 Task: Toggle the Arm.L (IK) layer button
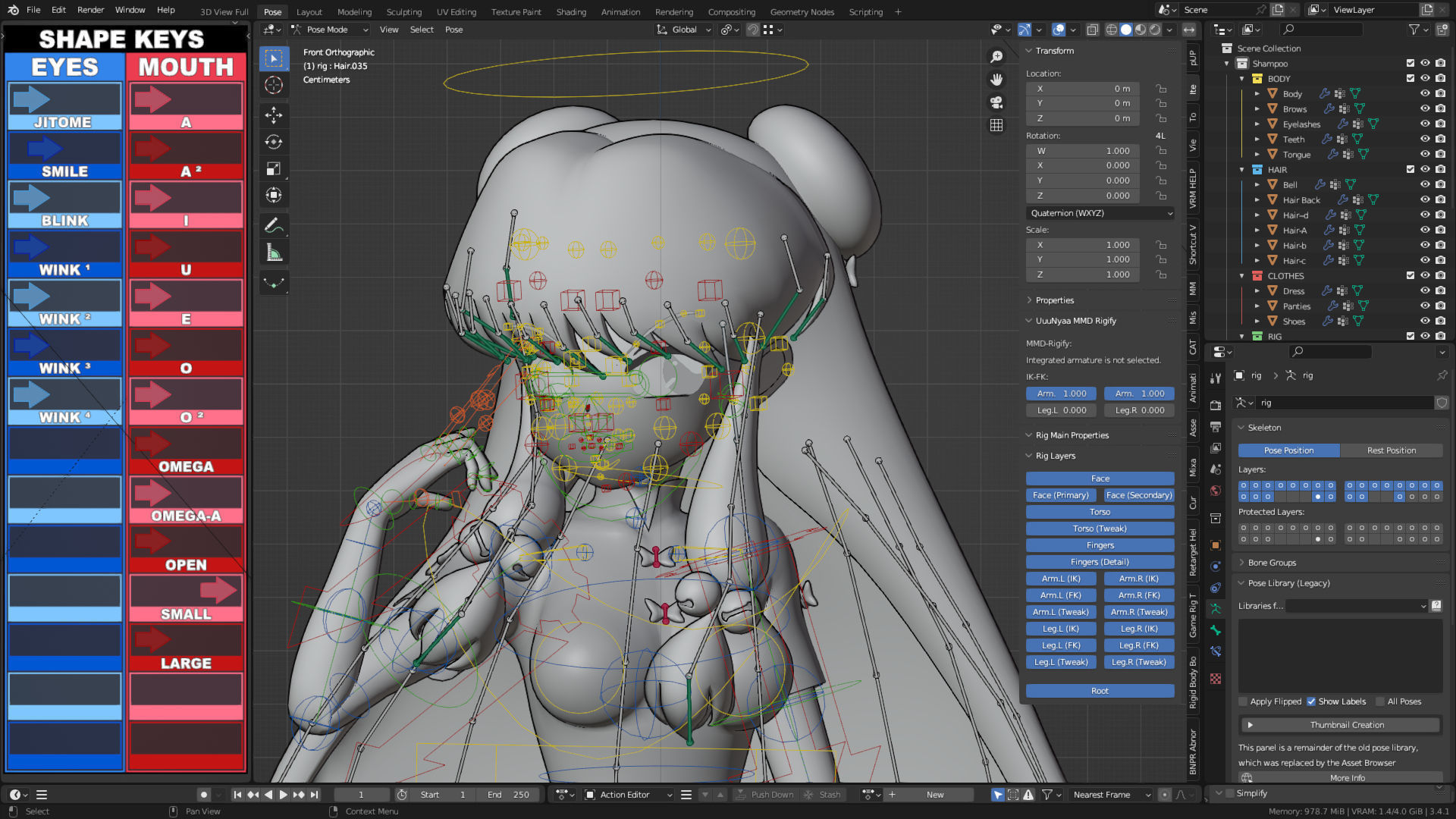[1060, 579]
